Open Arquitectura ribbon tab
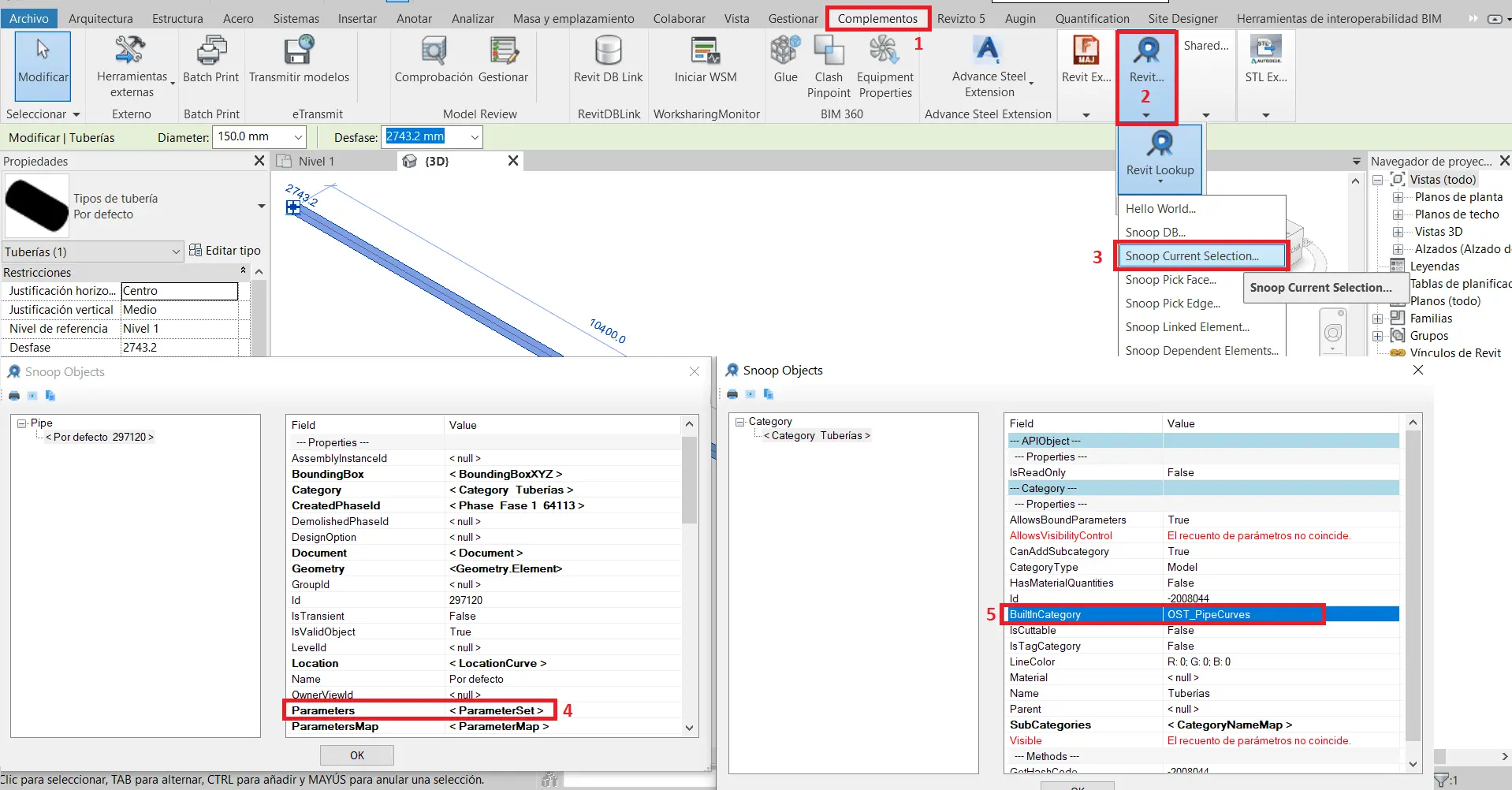This screenshot has width=1512, height=790. tap(100, 18)
